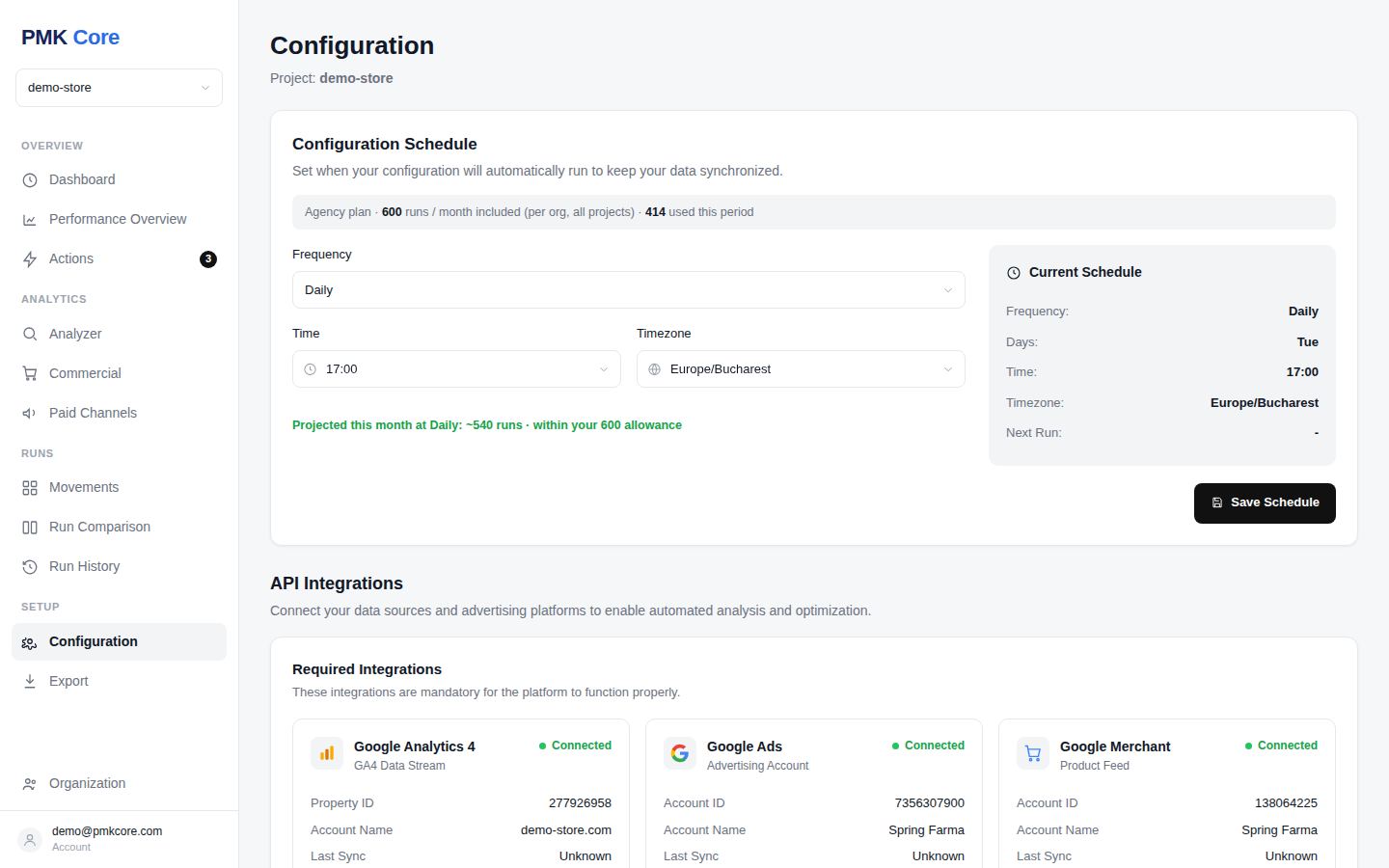Viewport: 1389px width, 868px height.
Task: Click the chevron arrow of Time select
Action: tap(604, 369)
